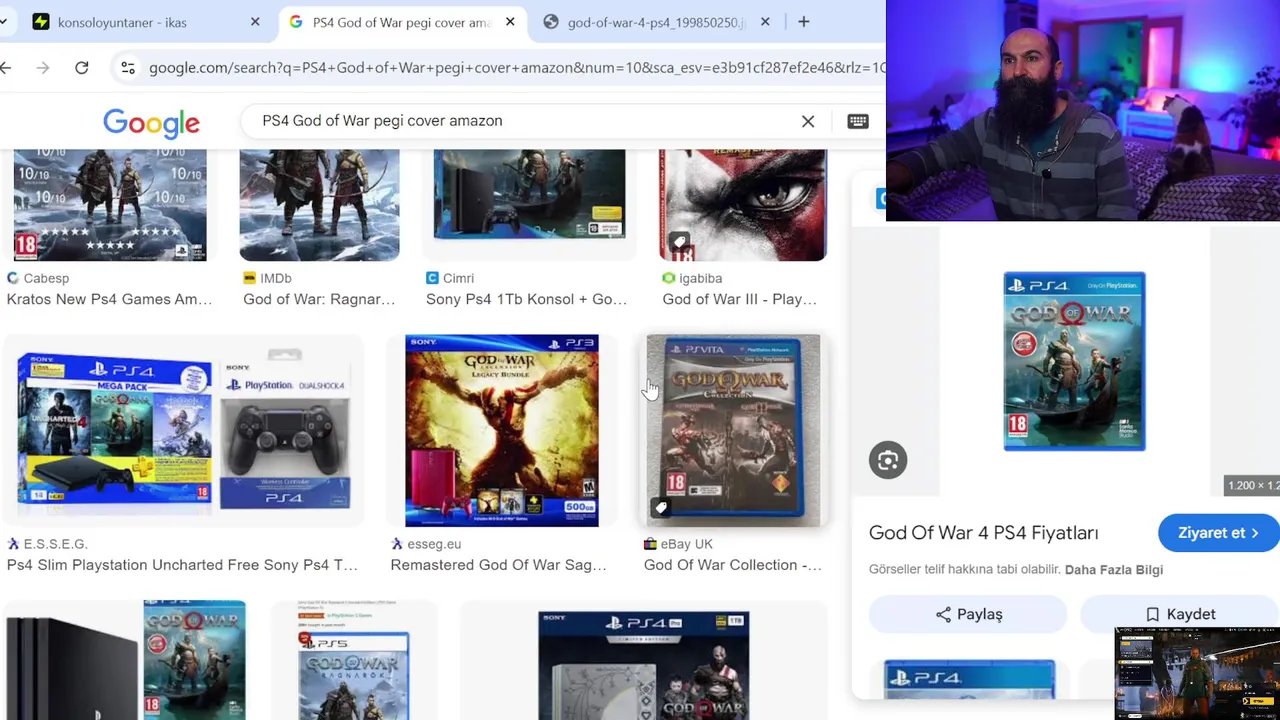This screenshot has height=720, width=1280.
Task: Open 'God Of War 4 PS4 Fiyatları' title
Action: pyautogui.click(x=983, y=533)
